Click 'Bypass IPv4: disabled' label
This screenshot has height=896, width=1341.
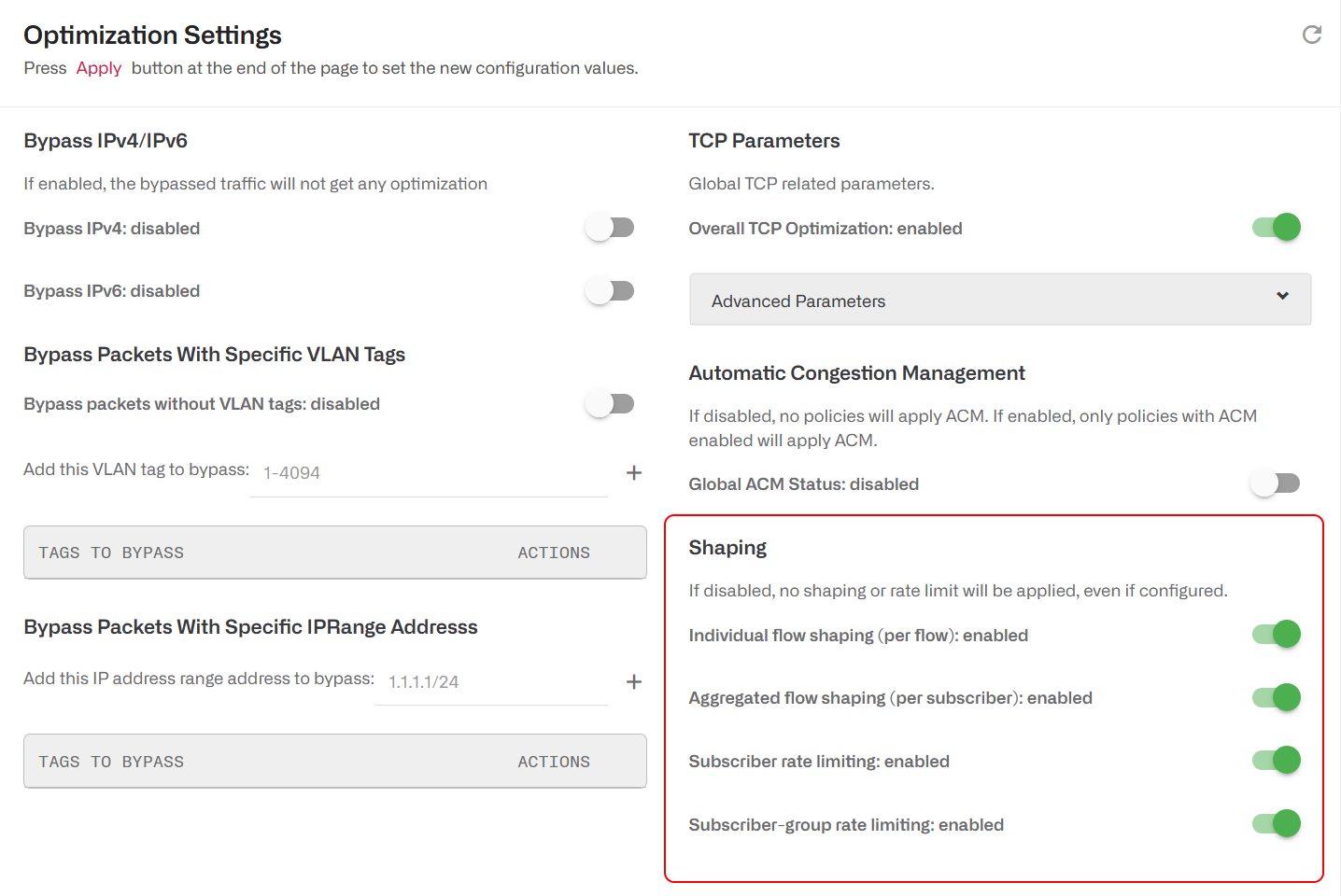click(x=112, y=229)
